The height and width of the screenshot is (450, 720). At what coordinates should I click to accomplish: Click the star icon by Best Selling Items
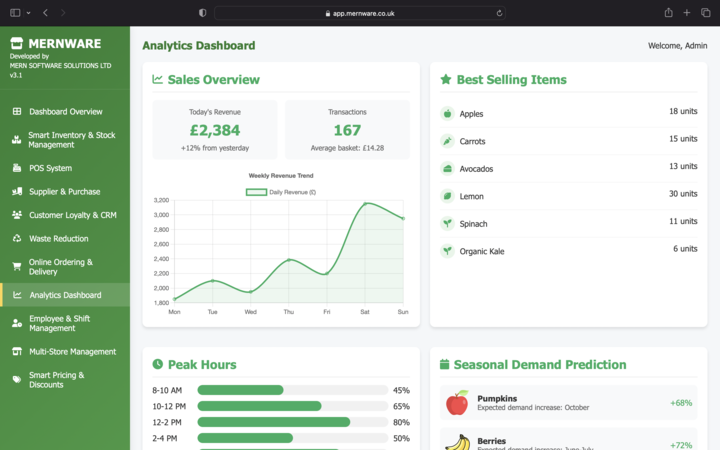tap(445, 79)
